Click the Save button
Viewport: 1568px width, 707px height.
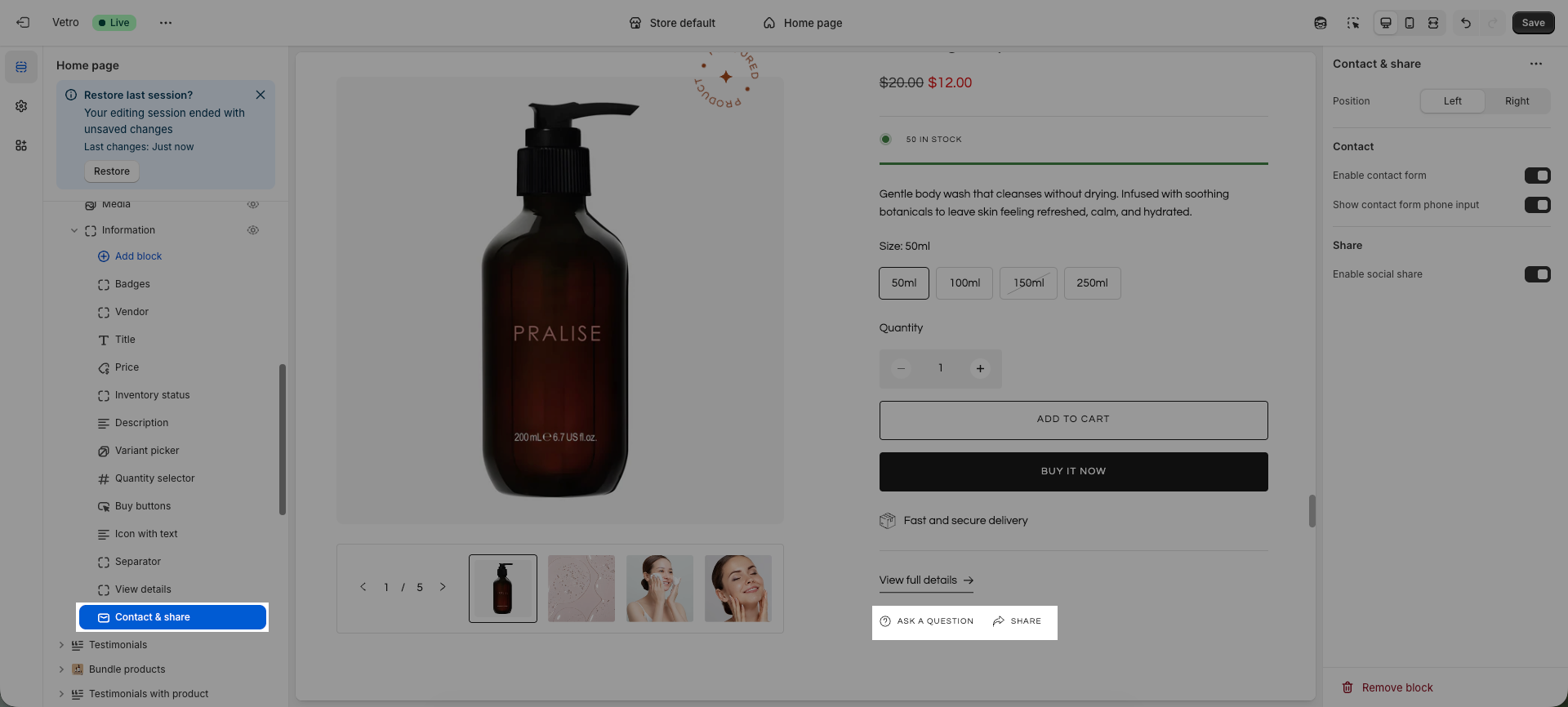click(1533, 23)
